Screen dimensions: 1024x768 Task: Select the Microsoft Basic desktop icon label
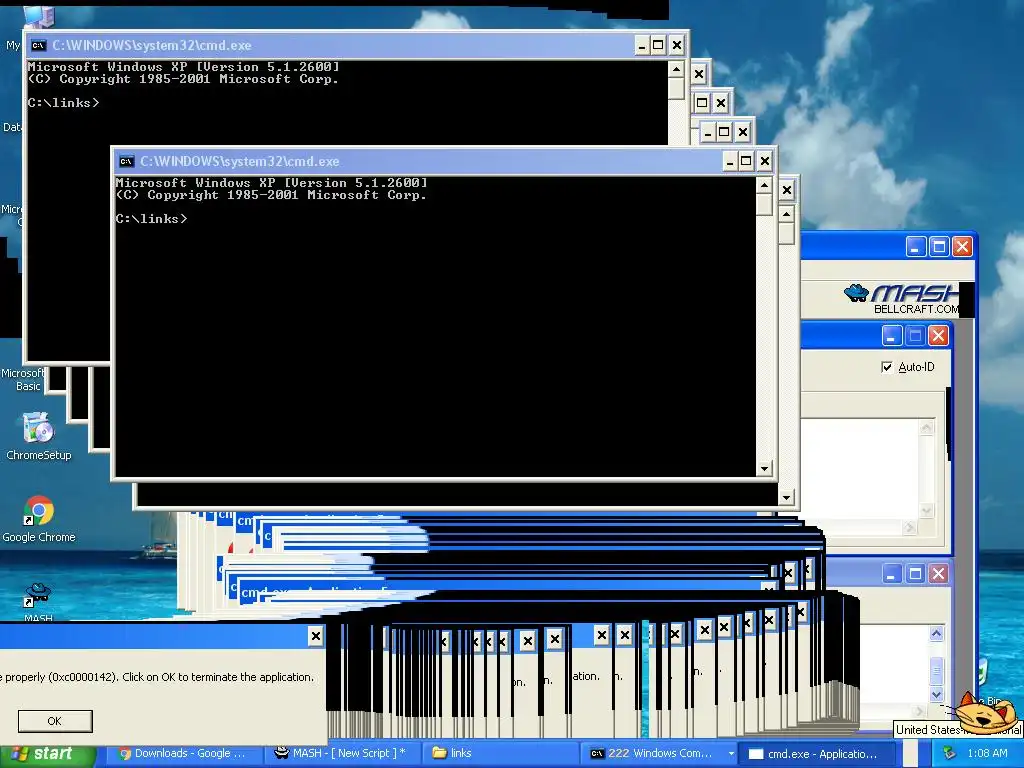tap(24, 379)
